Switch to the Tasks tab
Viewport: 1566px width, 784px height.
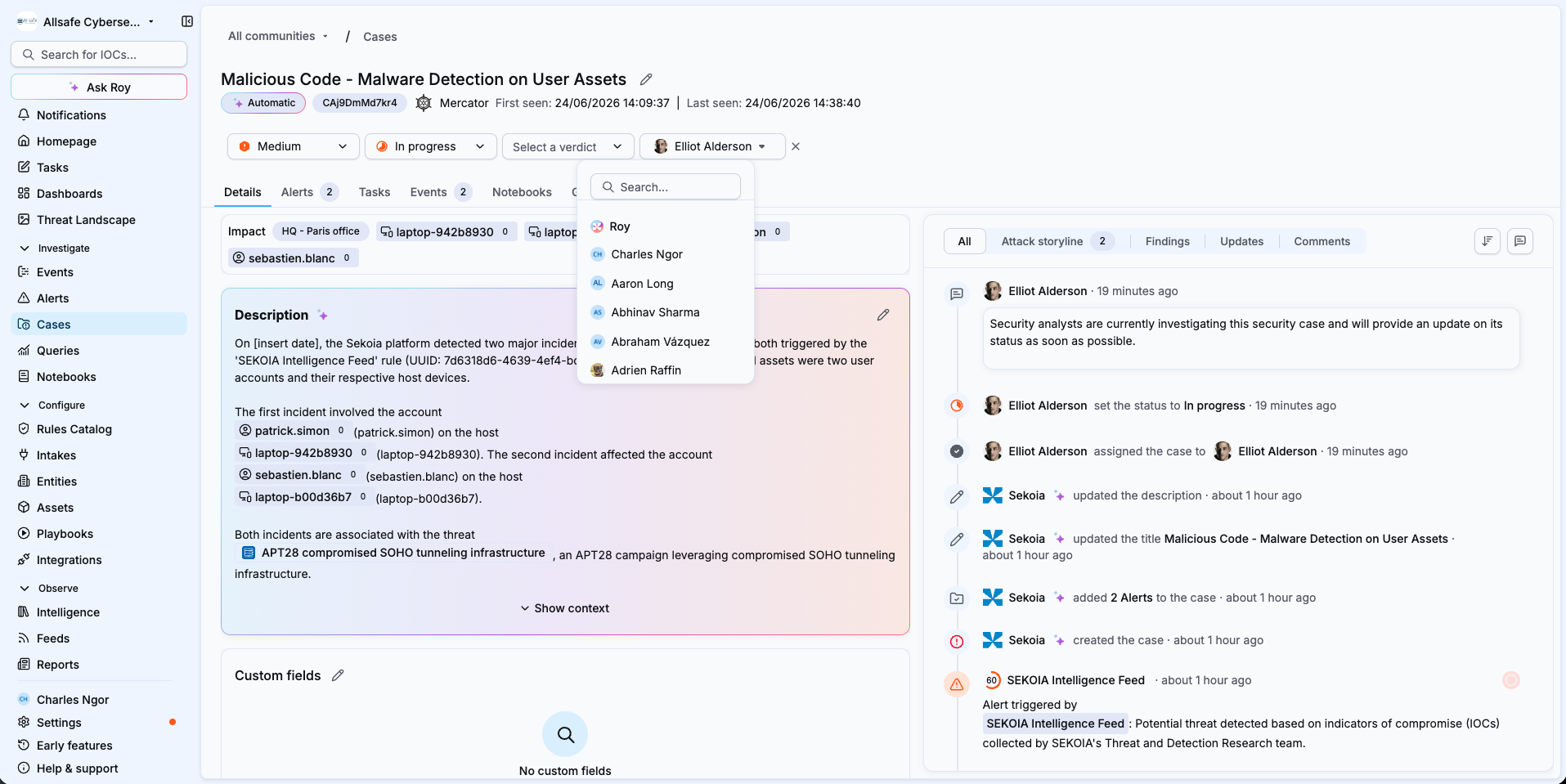coord(375,192)
